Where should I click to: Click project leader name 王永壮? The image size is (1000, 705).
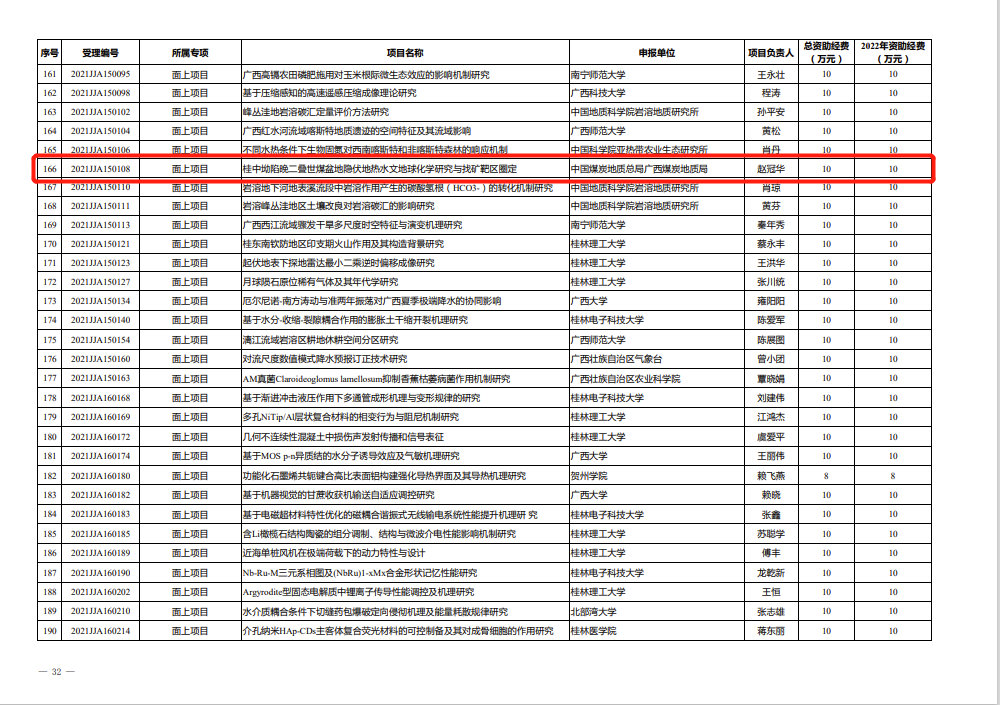point(771,75)
